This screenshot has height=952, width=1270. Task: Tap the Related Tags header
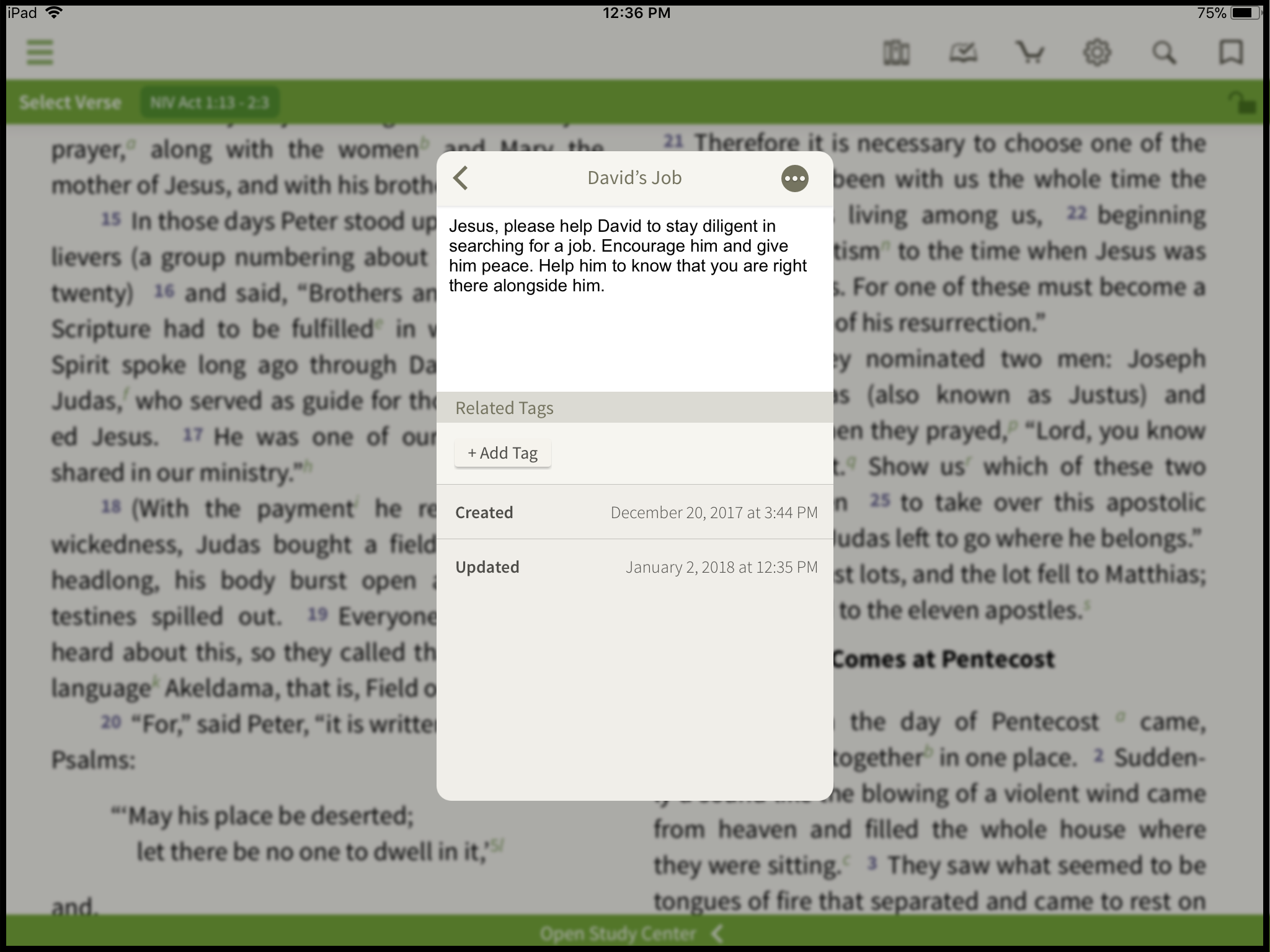tap(634, 408)
